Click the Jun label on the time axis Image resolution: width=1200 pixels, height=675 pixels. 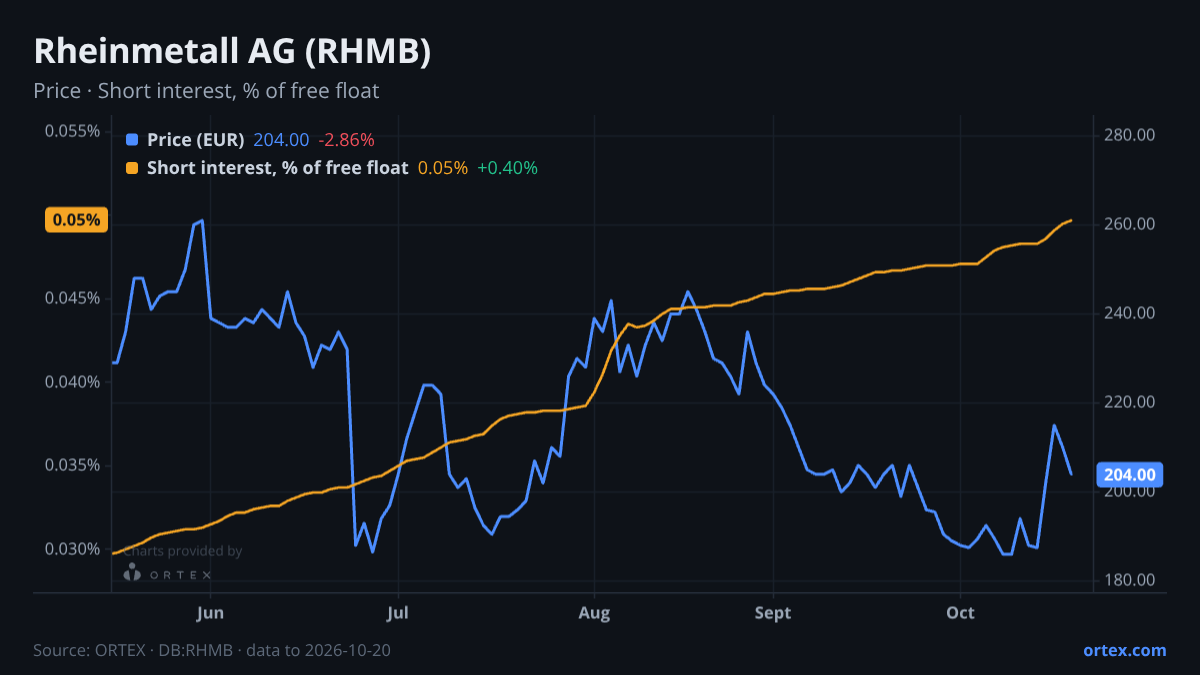(210, 612)
